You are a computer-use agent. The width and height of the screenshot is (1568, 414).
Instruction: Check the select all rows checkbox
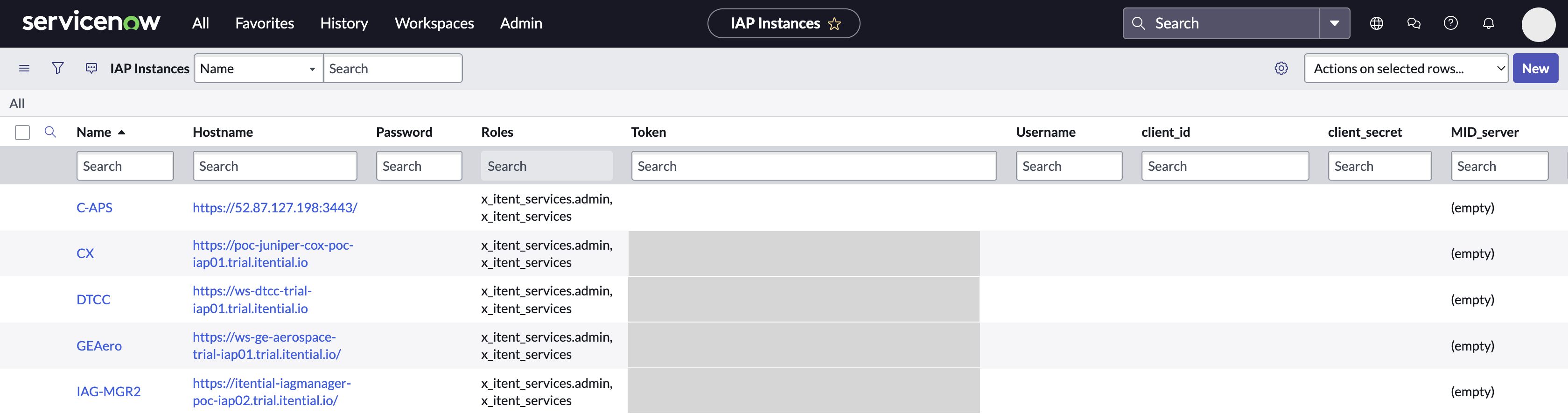tap(22, 132)
